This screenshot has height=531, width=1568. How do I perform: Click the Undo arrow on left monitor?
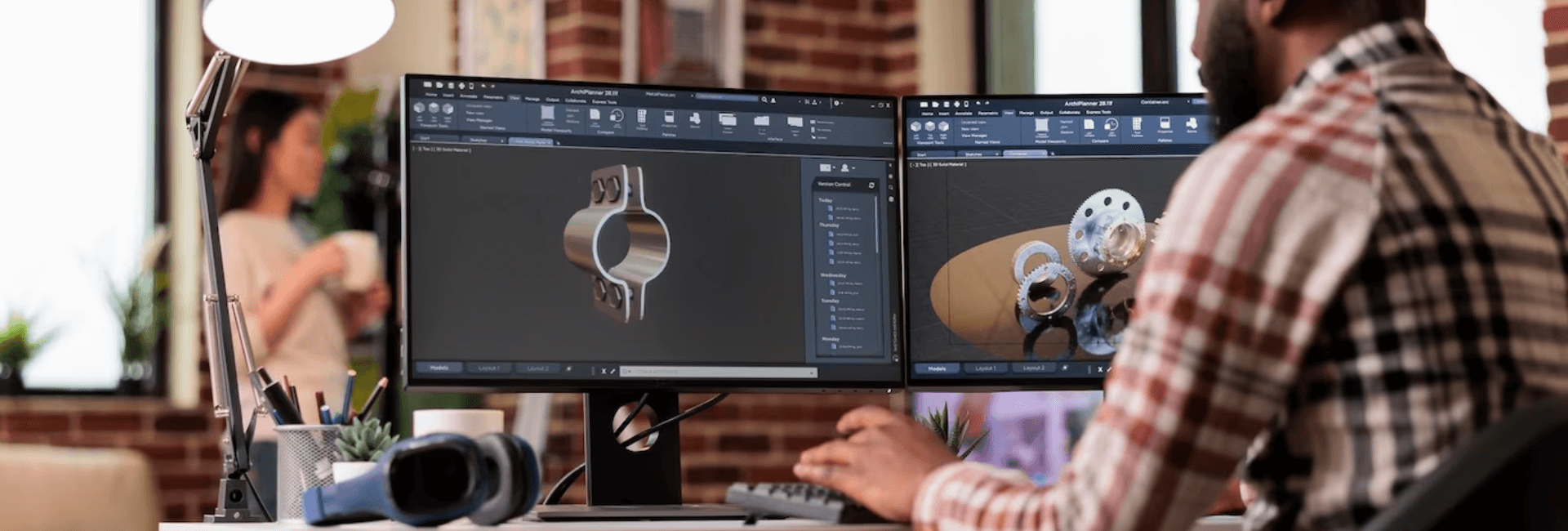pos(483,86)
